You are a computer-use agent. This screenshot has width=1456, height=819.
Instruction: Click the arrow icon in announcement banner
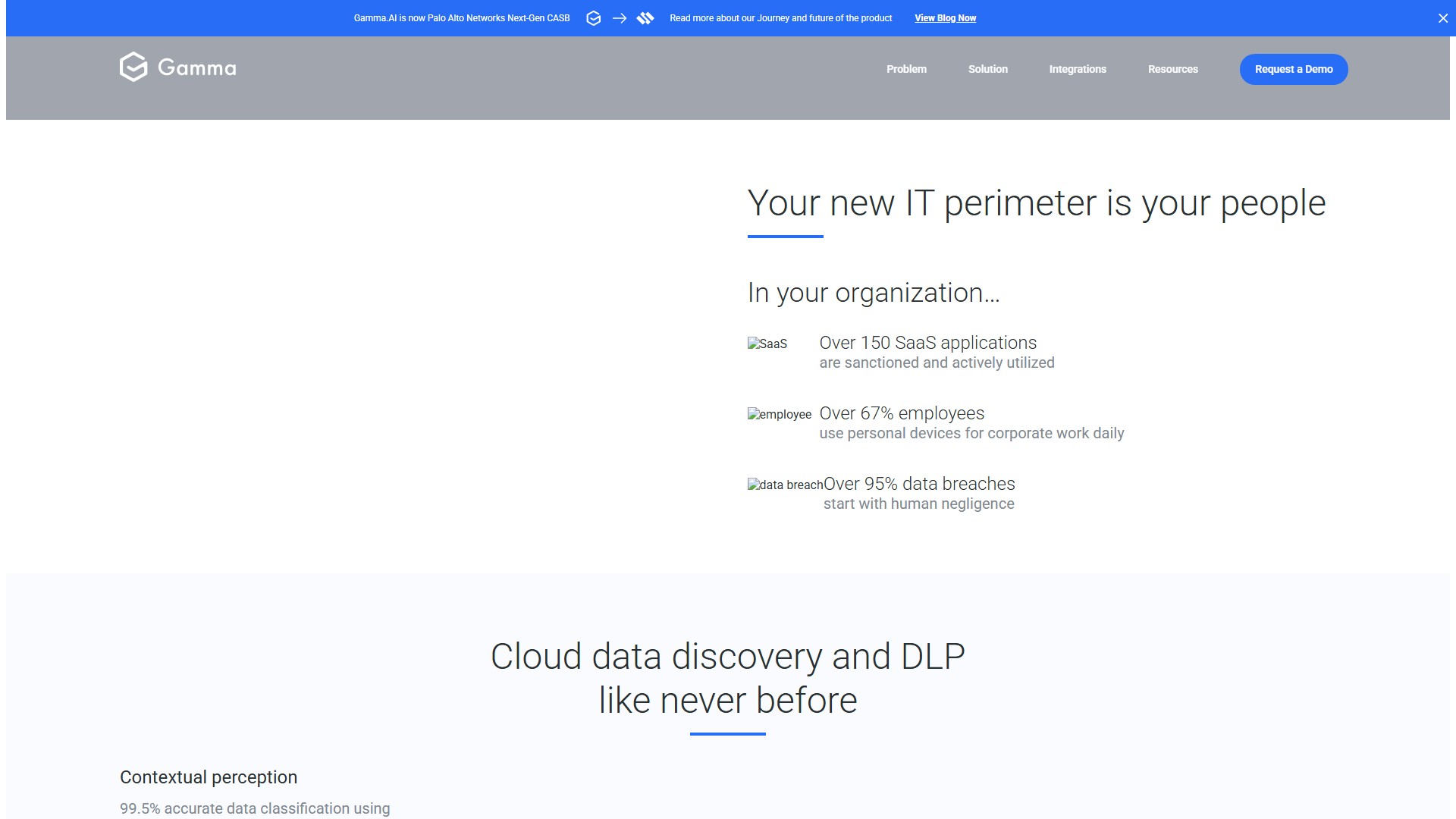pos(620,18)
